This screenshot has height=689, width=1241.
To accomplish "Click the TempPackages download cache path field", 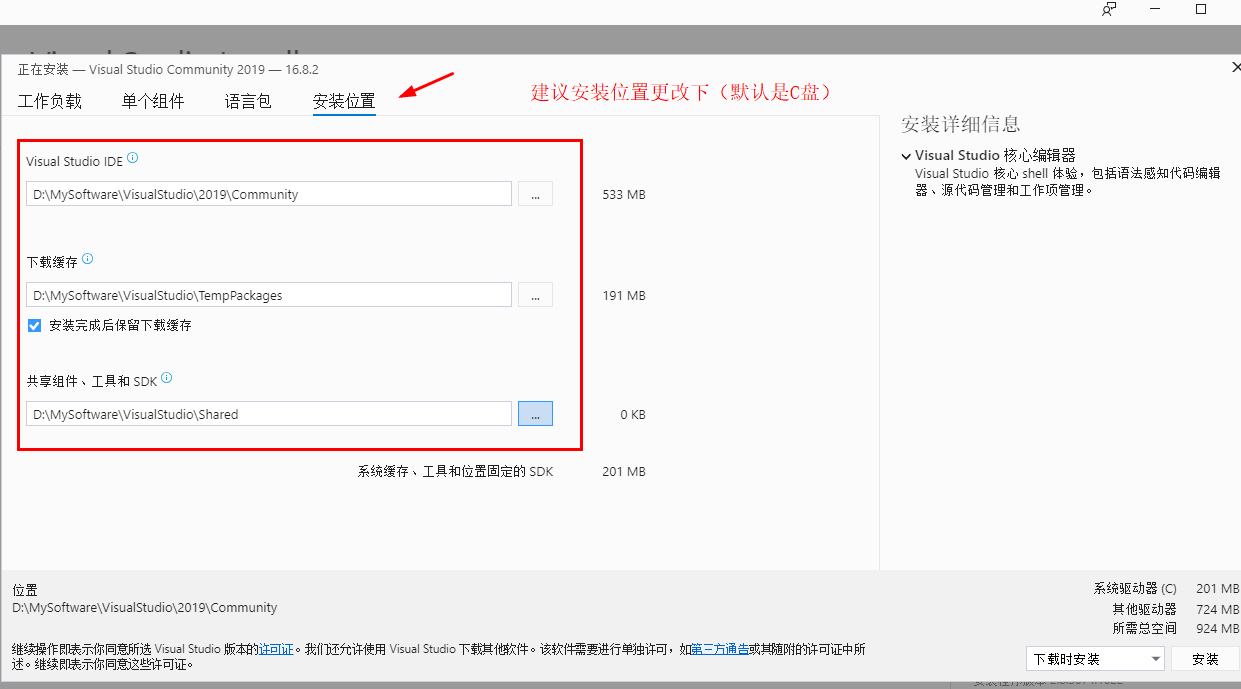I will coord(269,295).
